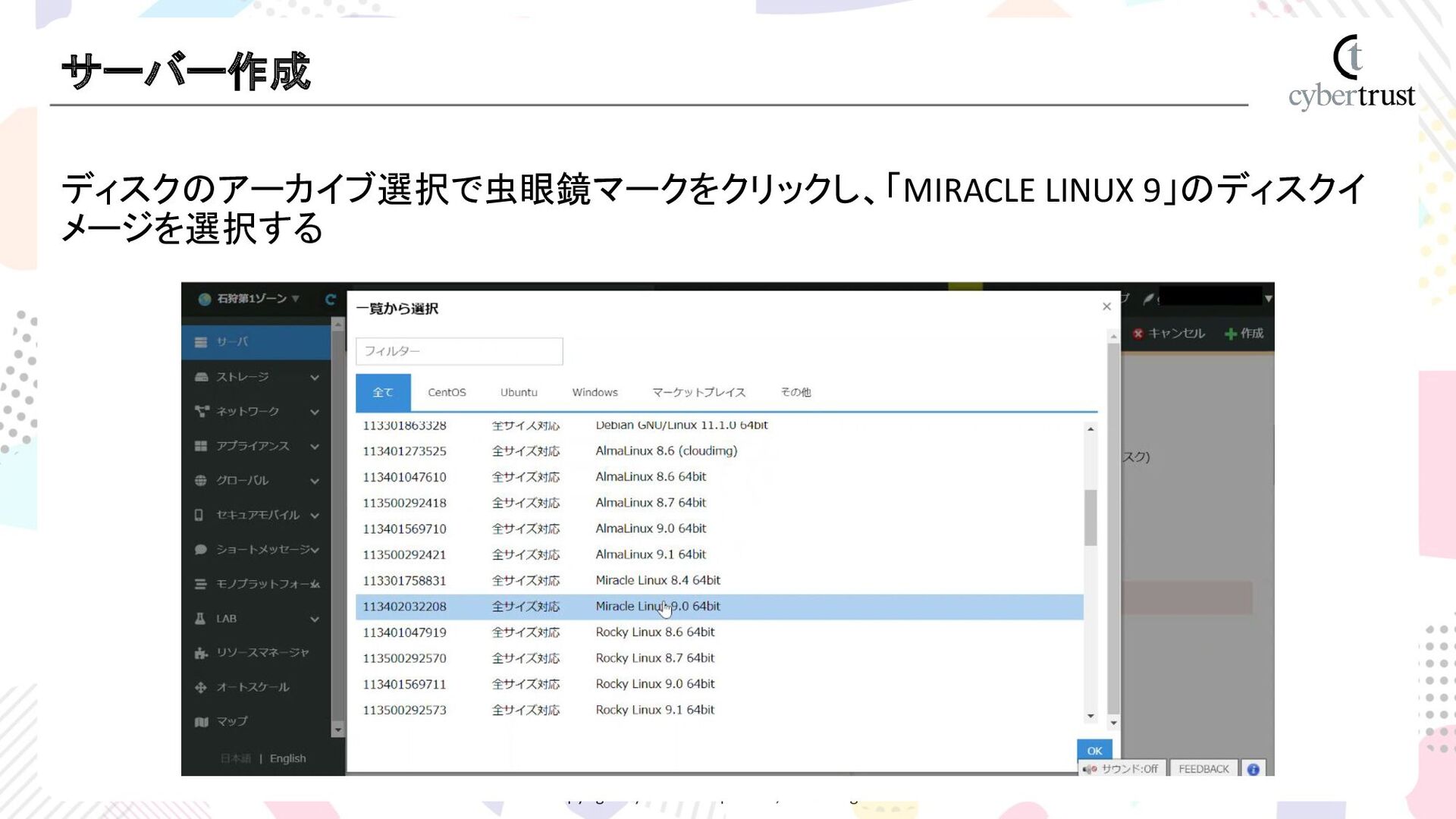Click the アプライアンス appliance icon
This screenshot has height=819, width=1456.
click(x=201, y=446)
